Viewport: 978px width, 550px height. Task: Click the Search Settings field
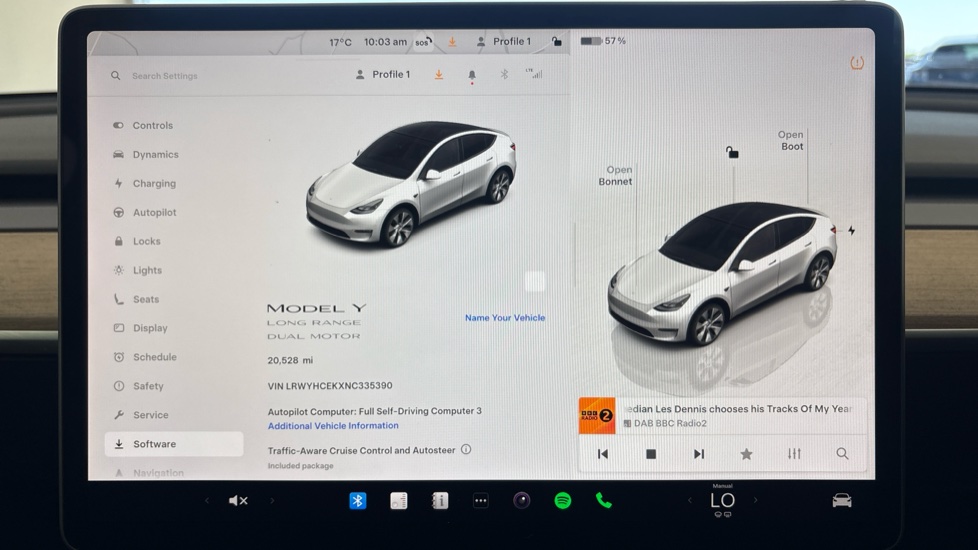click(165, 75)
